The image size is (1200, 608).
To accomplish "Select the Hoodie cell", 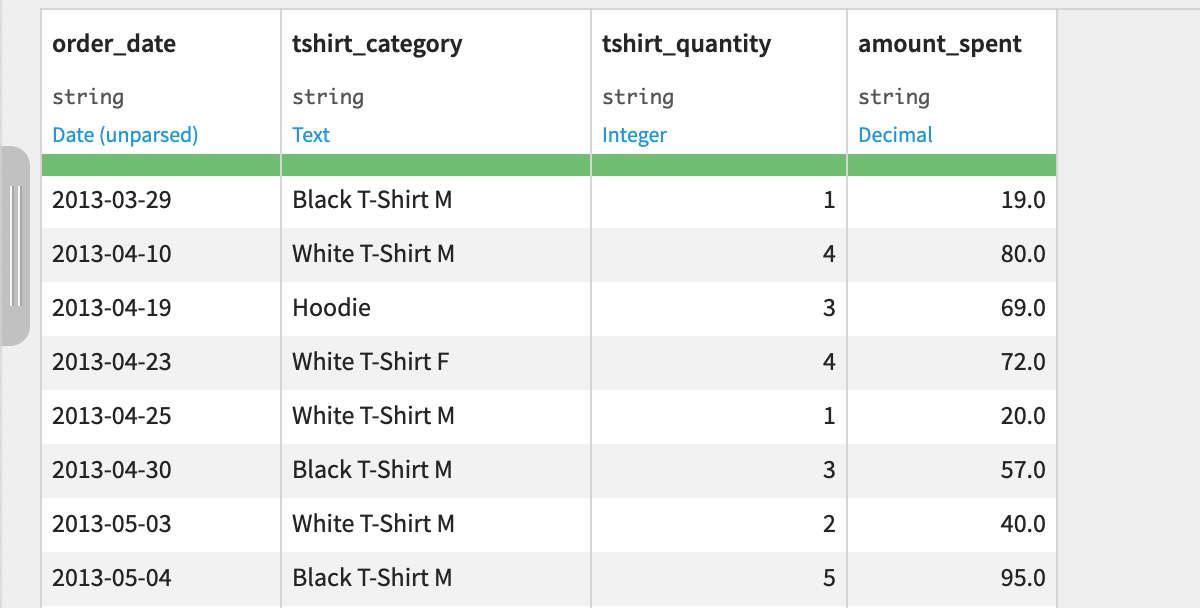I will pos(436,308).
